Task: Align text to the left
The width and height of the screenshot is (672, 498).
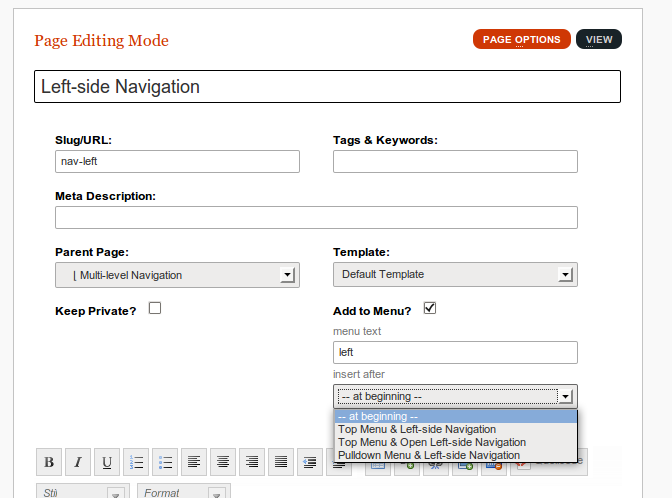Action: pos(195,462)
